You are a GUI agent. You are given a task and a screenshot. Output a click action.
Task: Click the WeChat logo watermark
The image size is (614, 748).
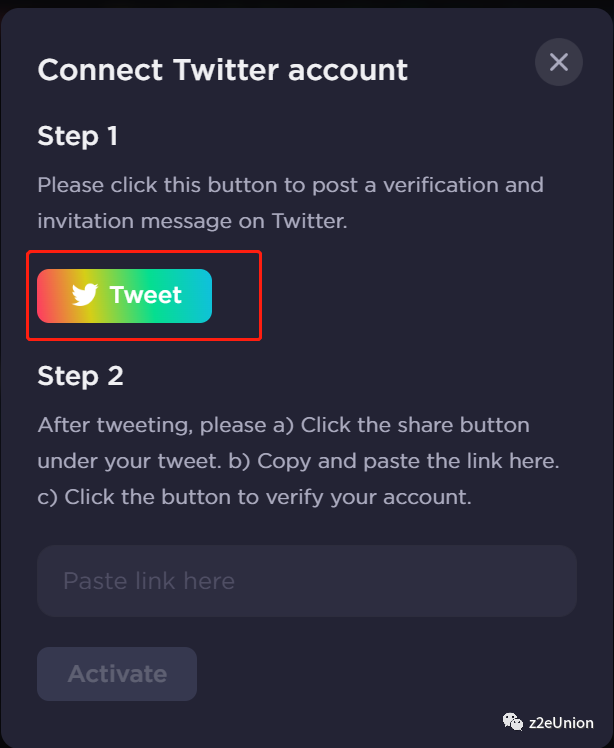click(514, 722)
